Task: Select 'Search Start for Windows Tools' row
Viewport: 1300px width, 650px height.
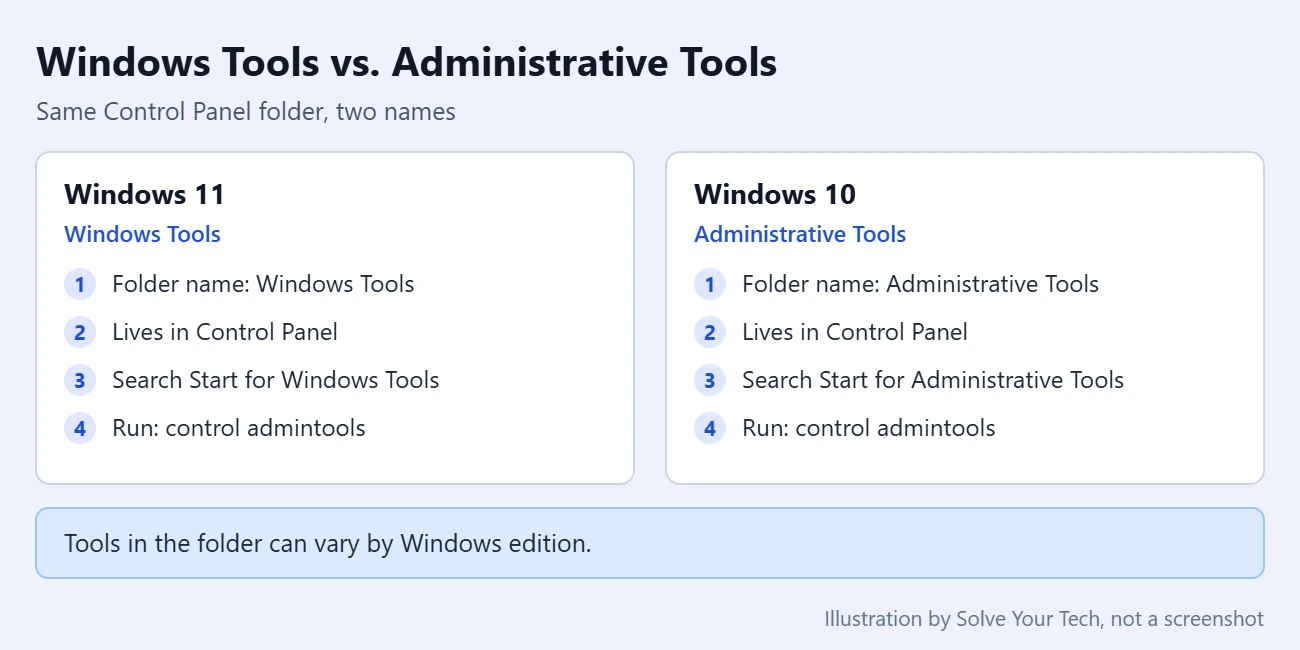Action: tap(252, 380)
